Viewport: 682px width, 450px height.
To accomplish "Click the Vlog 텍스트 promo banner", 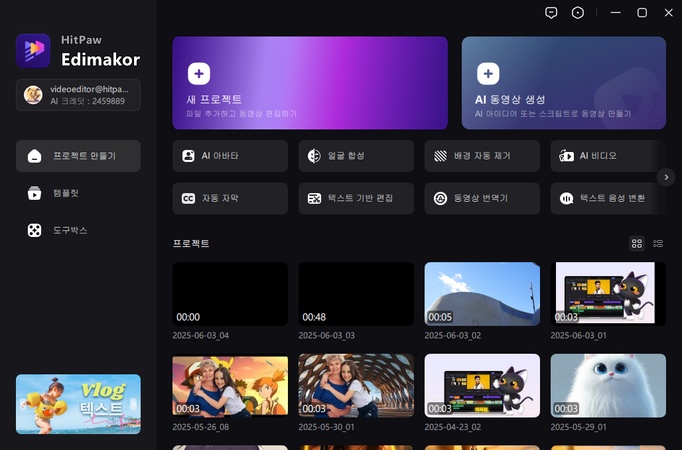I will [x=78, y=404].
